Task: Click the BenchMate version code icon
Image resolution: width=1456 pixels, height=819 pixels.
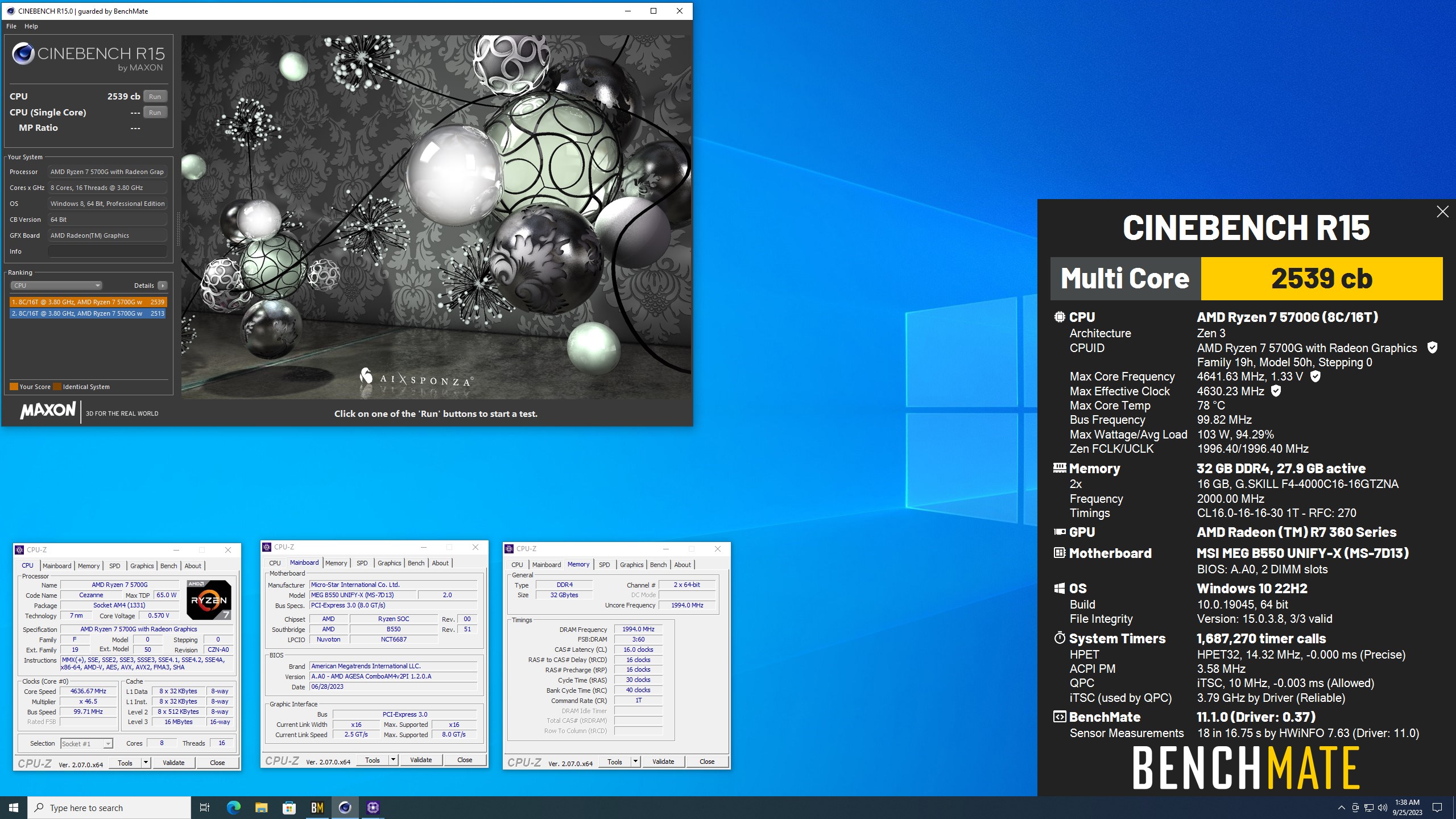Action: (1059, 717)
